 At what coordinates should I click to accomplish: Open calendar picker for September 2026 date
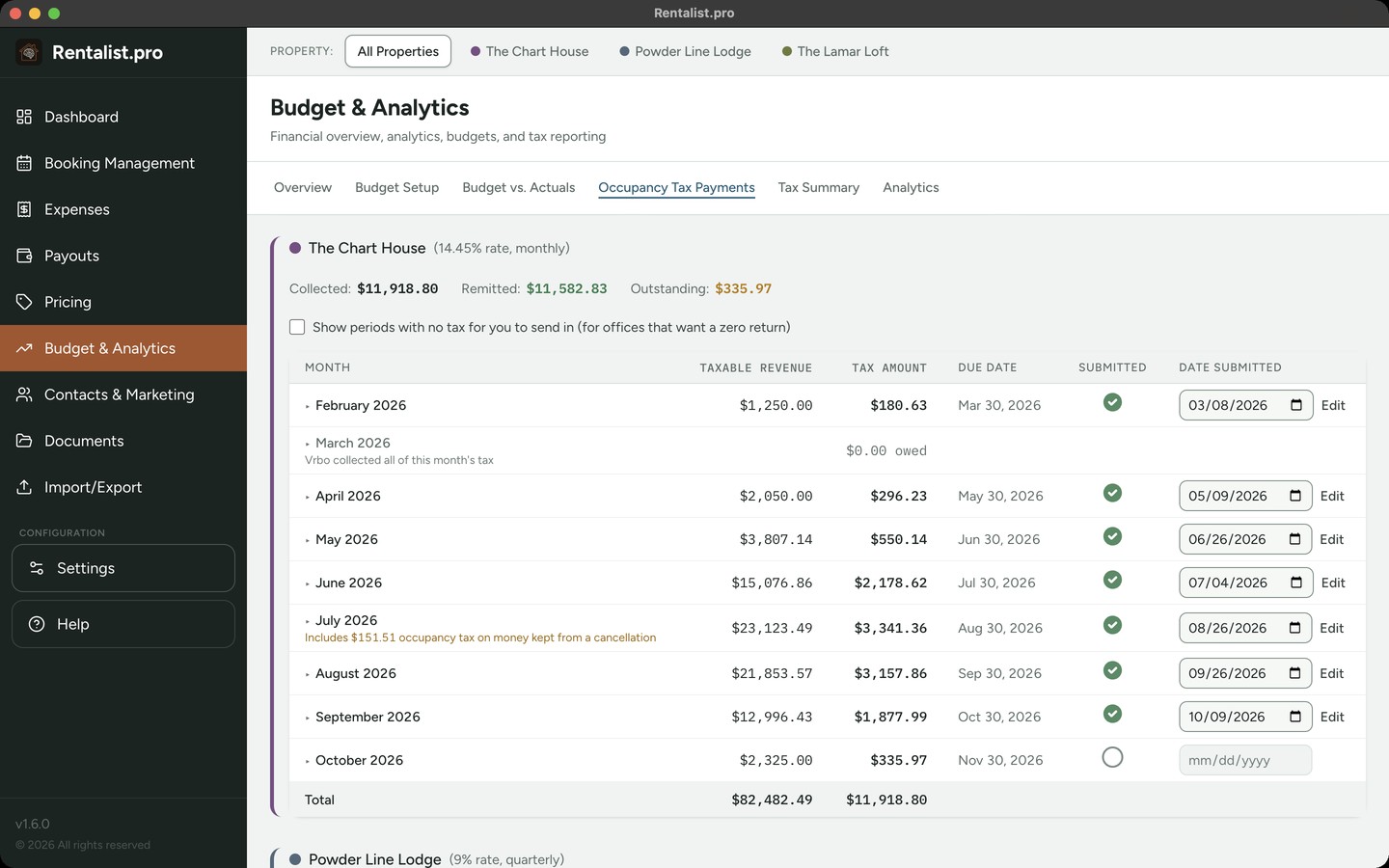point(1295,717)
